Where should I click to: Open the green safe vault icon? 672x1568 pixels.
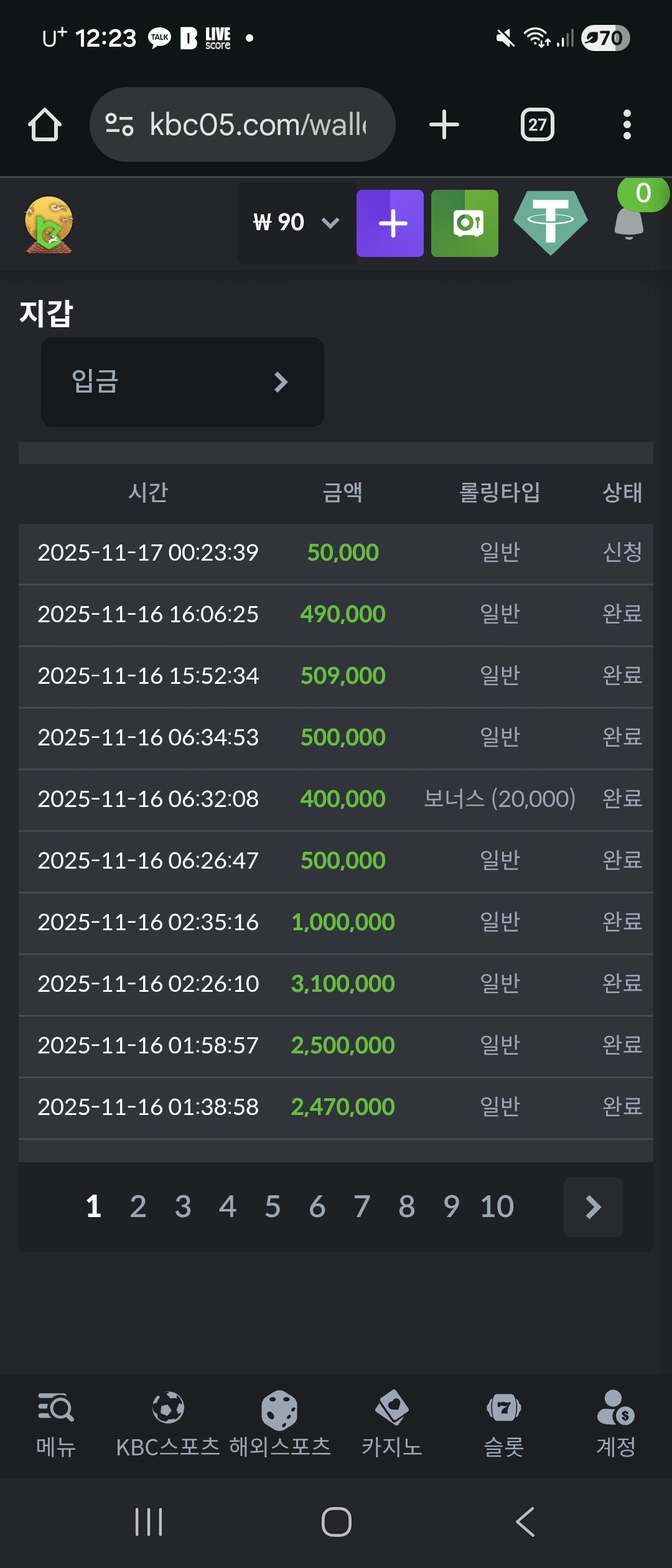point(465,223)
